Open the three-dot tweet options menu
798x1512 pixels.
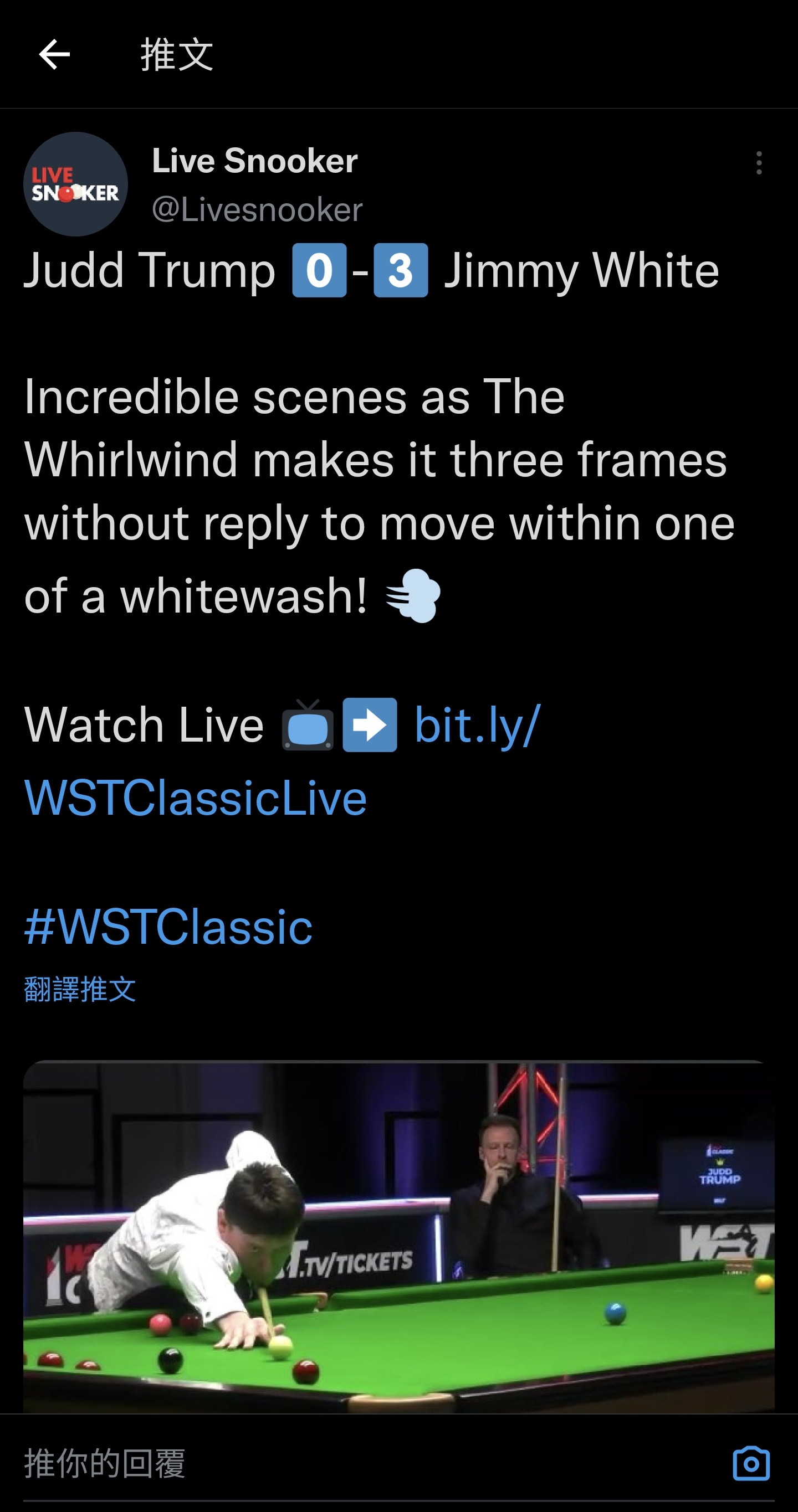pos(759,163)
